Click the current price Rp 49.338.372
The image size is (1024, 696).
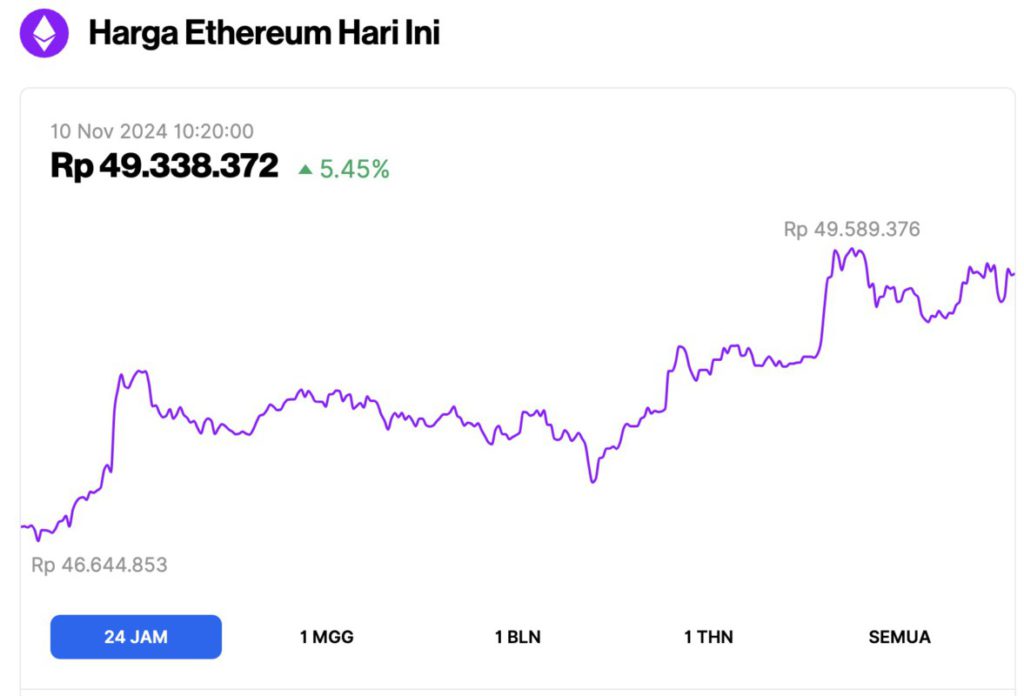click(164, 167)
